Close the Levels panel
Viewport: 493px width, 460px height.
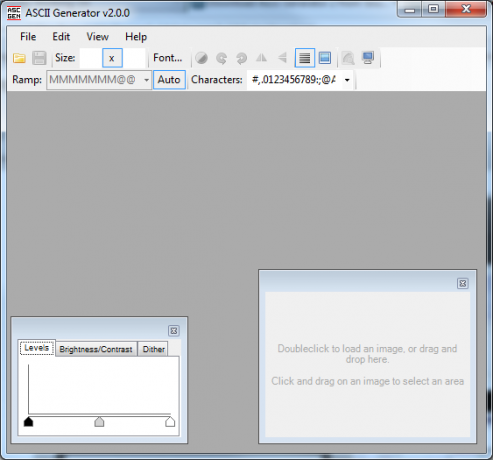click(x=174, y=331)
